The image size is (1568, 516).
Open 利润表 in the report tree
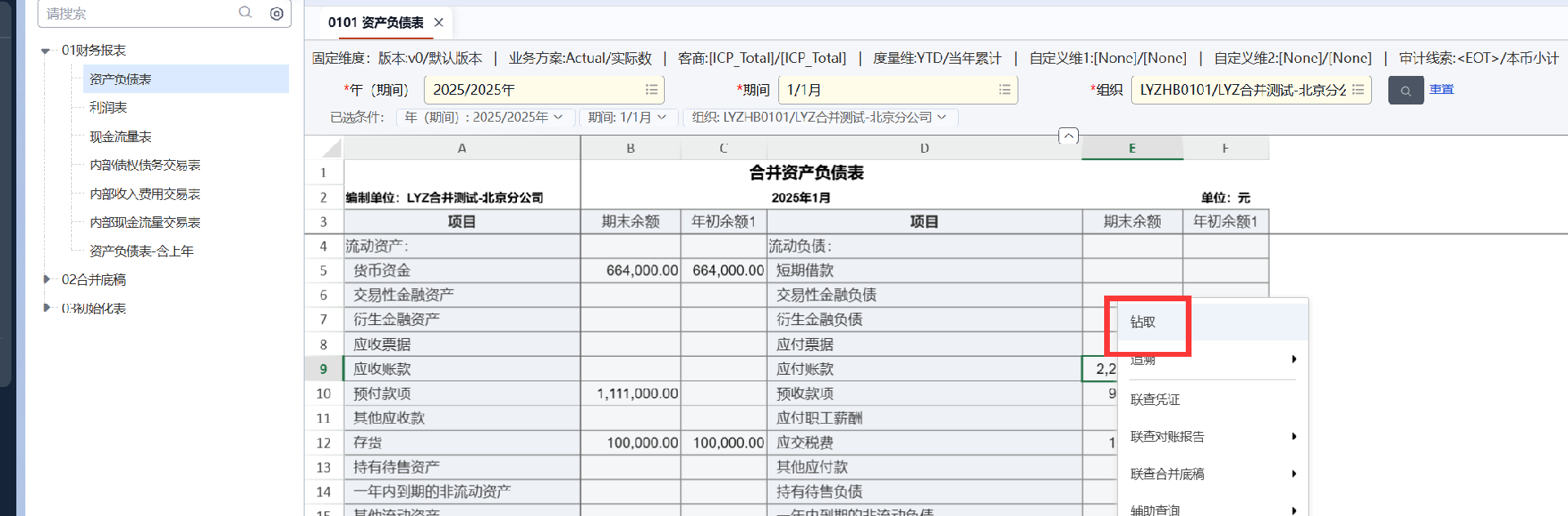point(109,108)
